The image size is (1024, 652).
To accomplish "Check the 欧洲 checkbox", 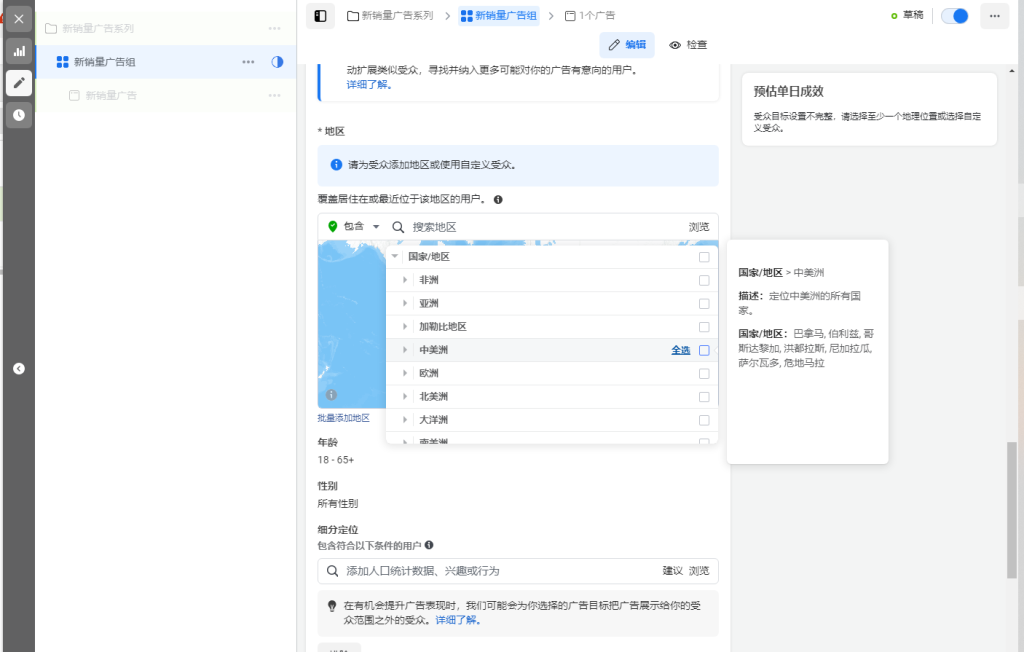I will [x=704, y=374].
